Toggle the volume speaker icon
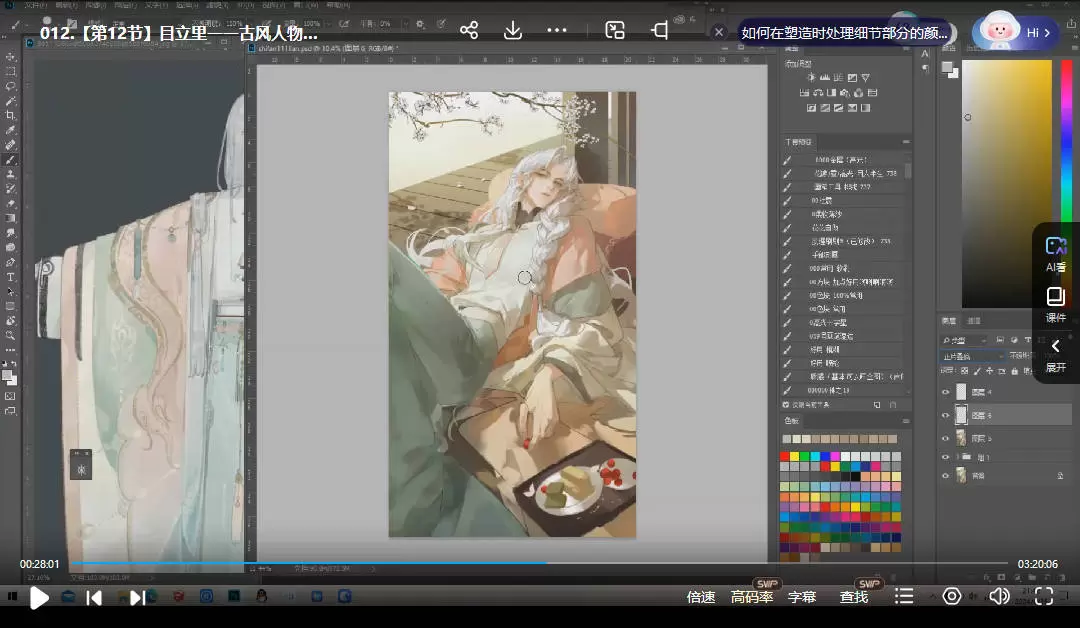Image resolution: width=1080 pixels, height=628 pixels. click(x=999, y=596)
